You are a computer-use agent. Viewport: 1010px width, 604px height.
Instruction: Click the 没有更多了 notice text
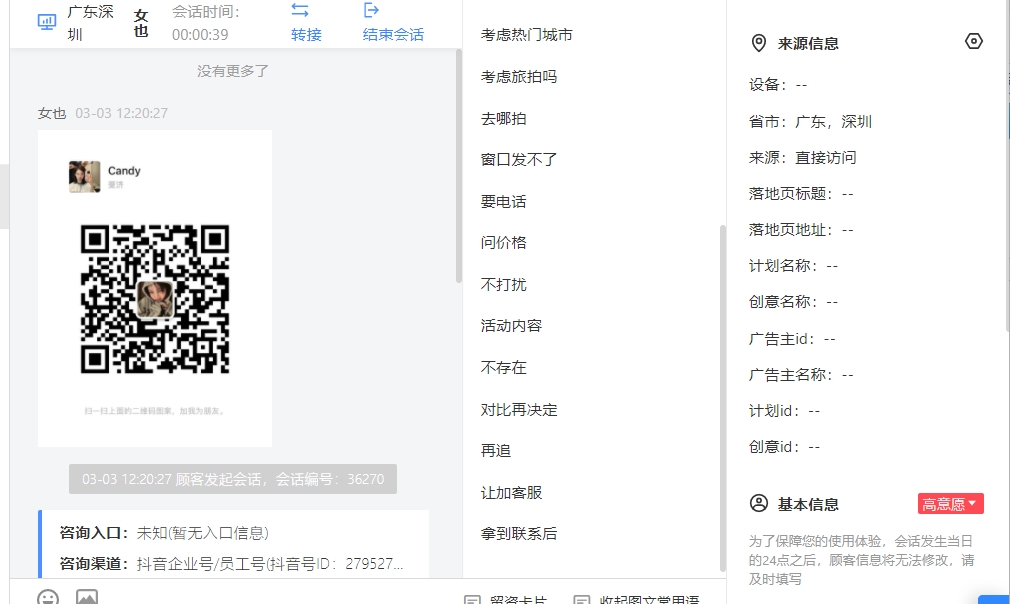click(x=233, y=71)
